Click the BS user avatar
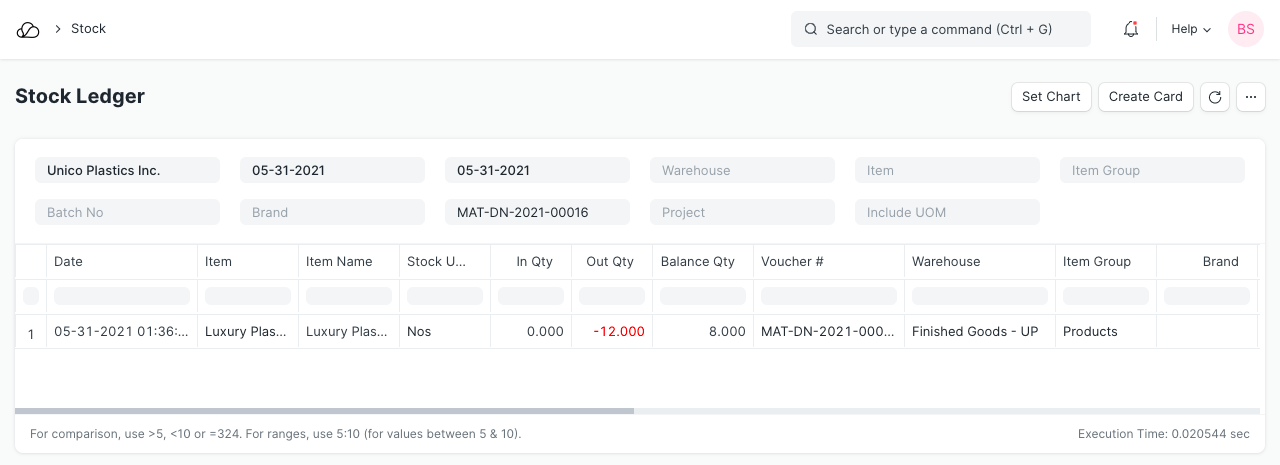This screenshot has width=1280, height=465. (x=1245, y=30)
